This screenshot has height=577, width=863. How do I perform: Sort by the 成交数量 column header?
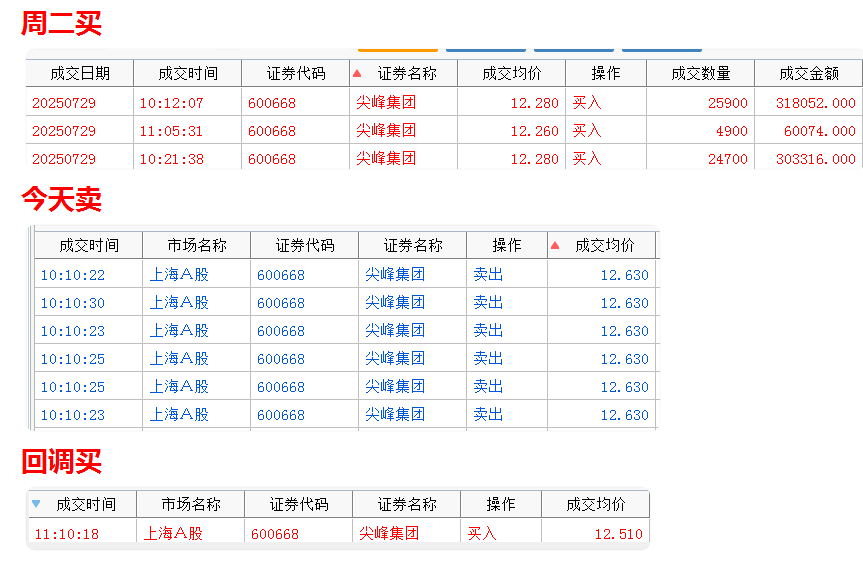(x=701, y=73)
